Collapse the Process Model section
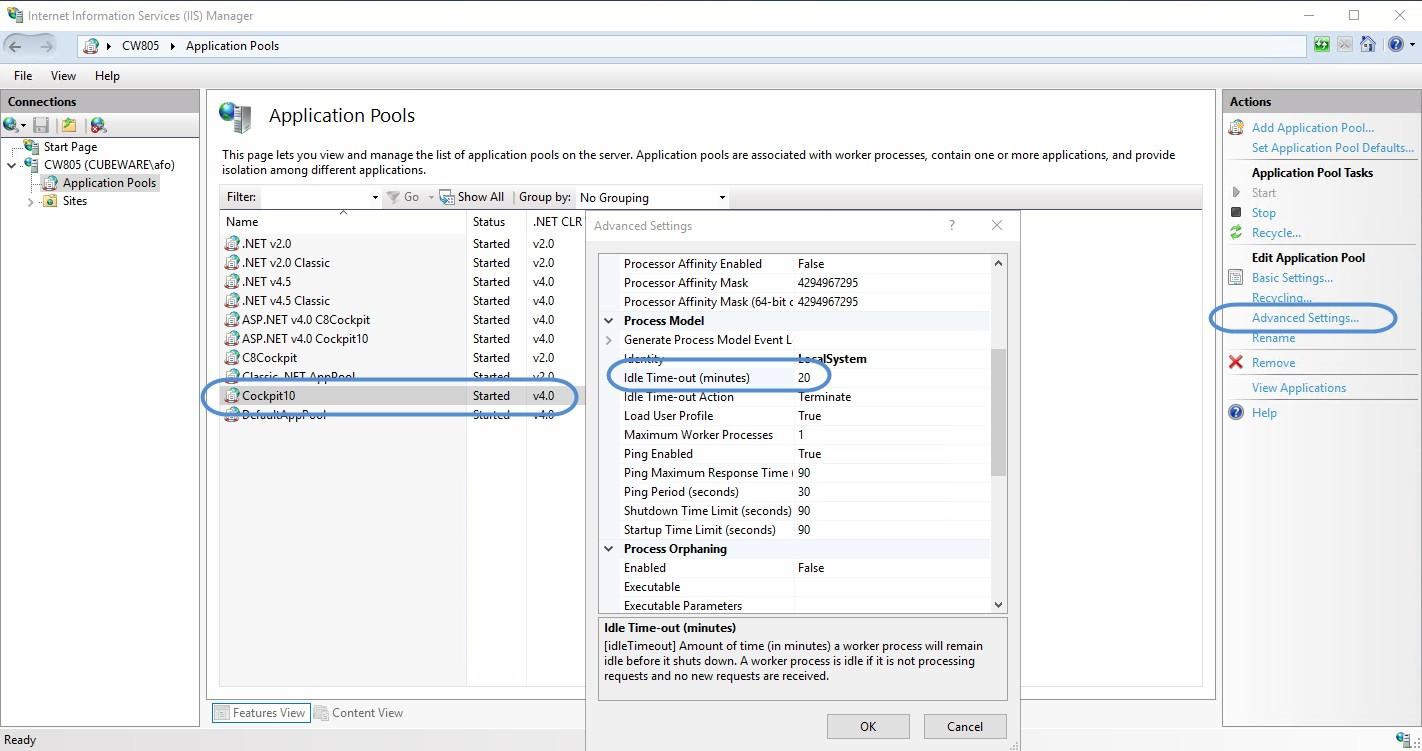 (x=608, y=321)
